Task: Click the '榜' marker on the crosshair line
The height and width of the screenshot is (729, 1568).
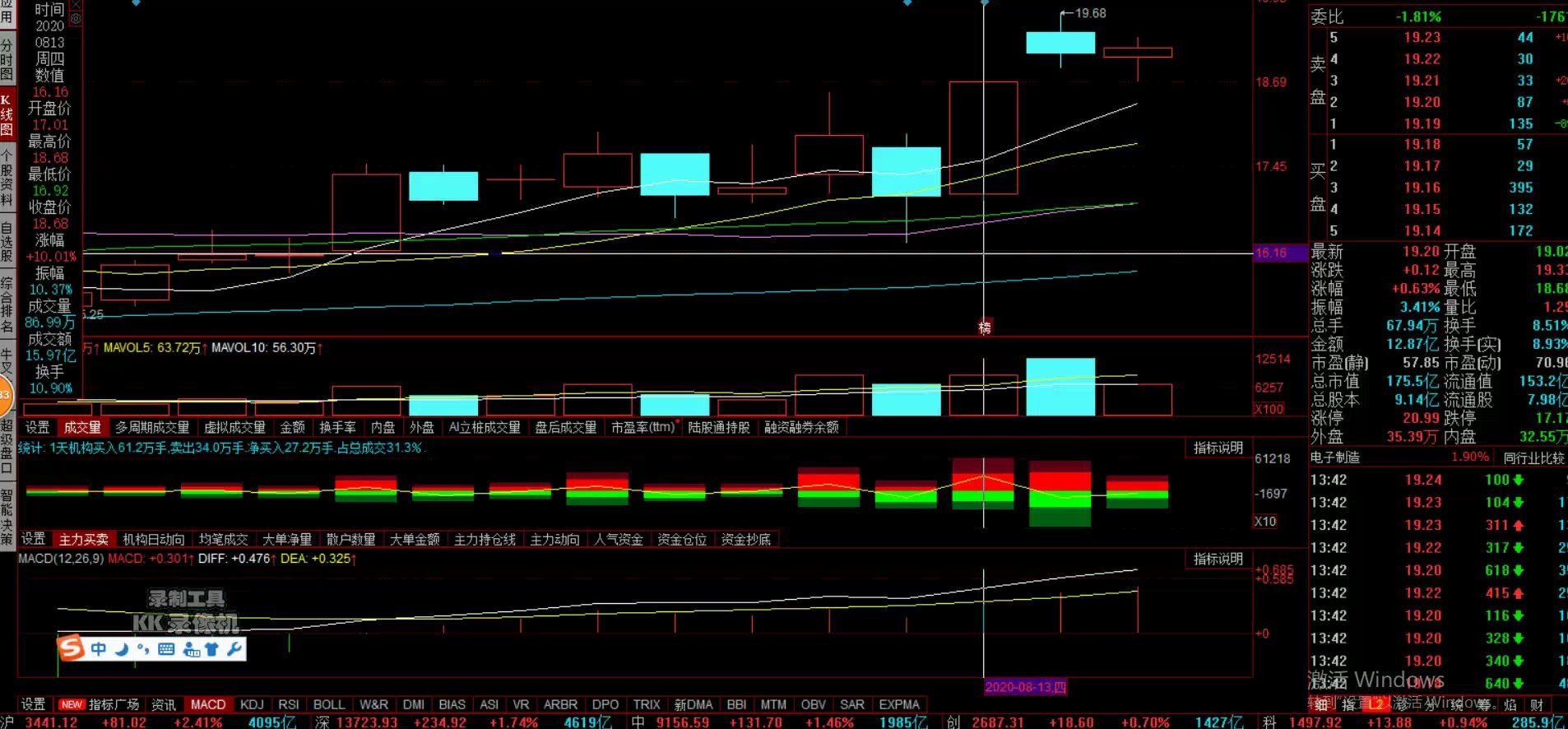Action: 984,327
